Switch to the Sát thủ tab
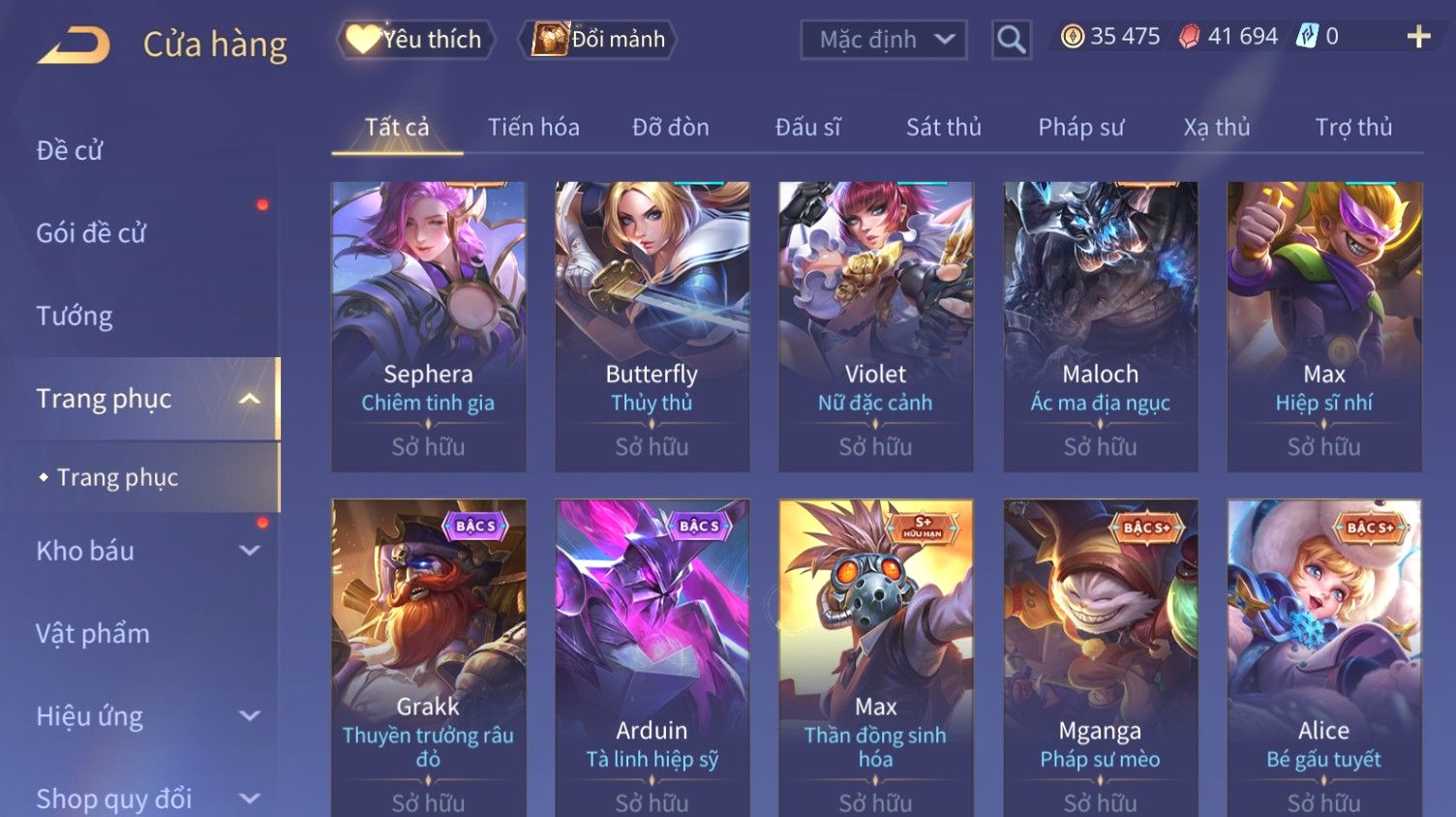The width and height of the screenshot is (1456, 817). click(944, 127)
